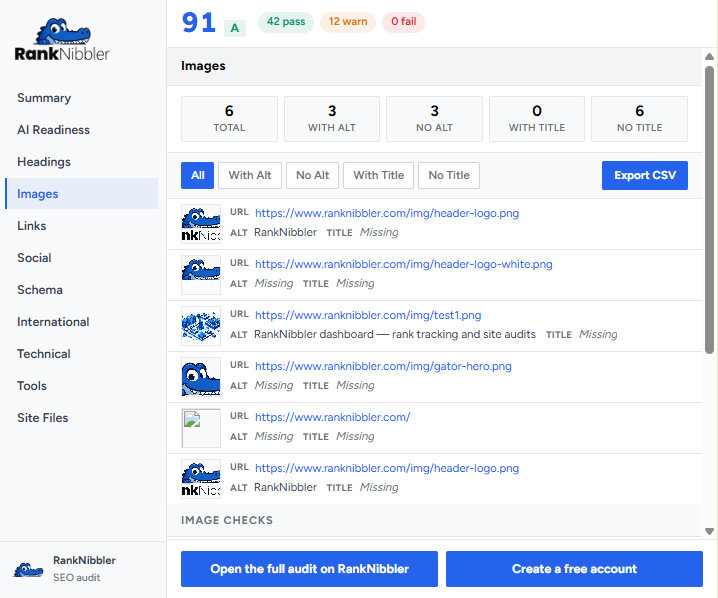Filter images with No Alt
The width and height of the screenshot is (718, 598).
click(312, 175)
